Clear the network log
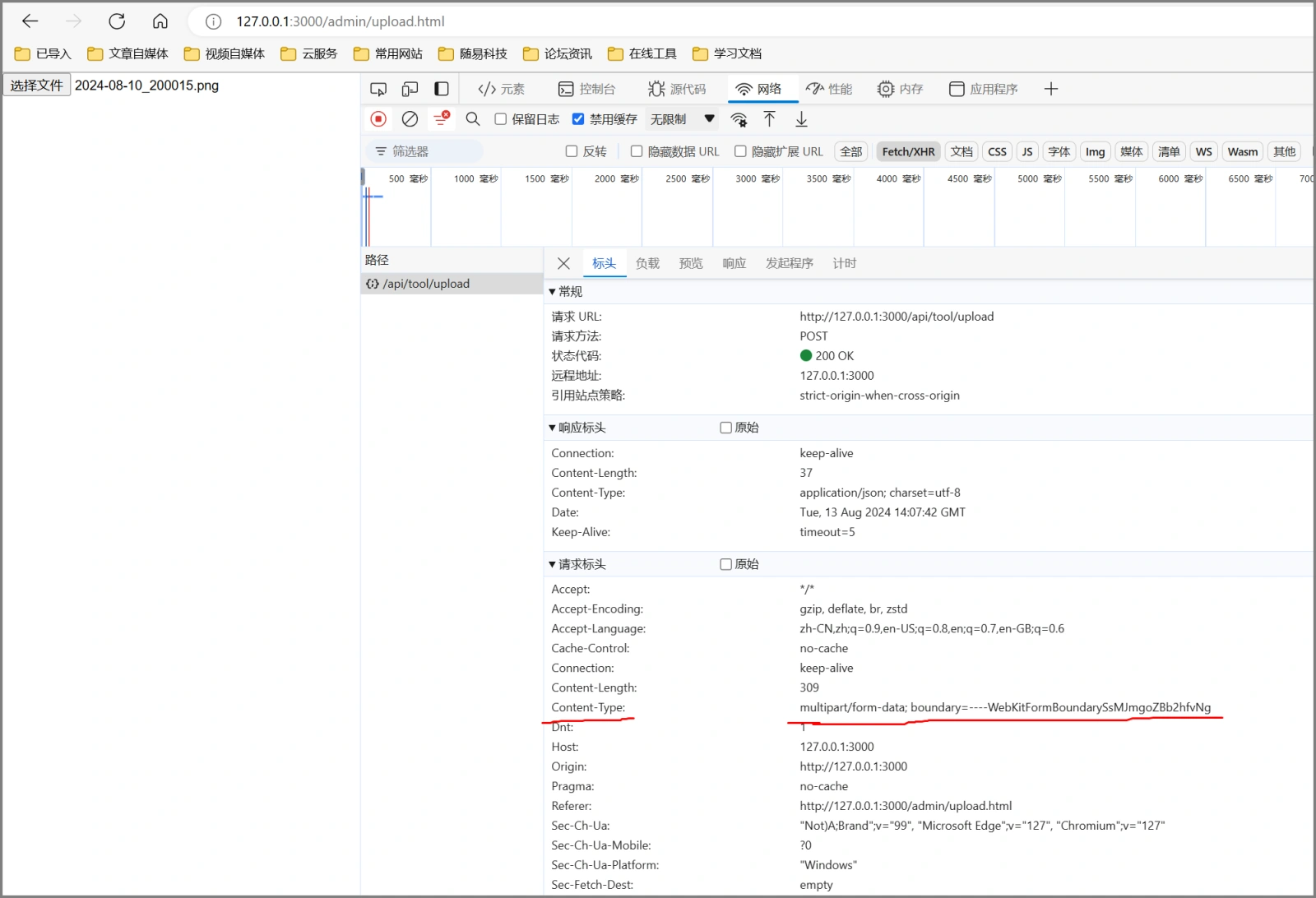This screenshot has width=1316, height=898. point(410,119)
